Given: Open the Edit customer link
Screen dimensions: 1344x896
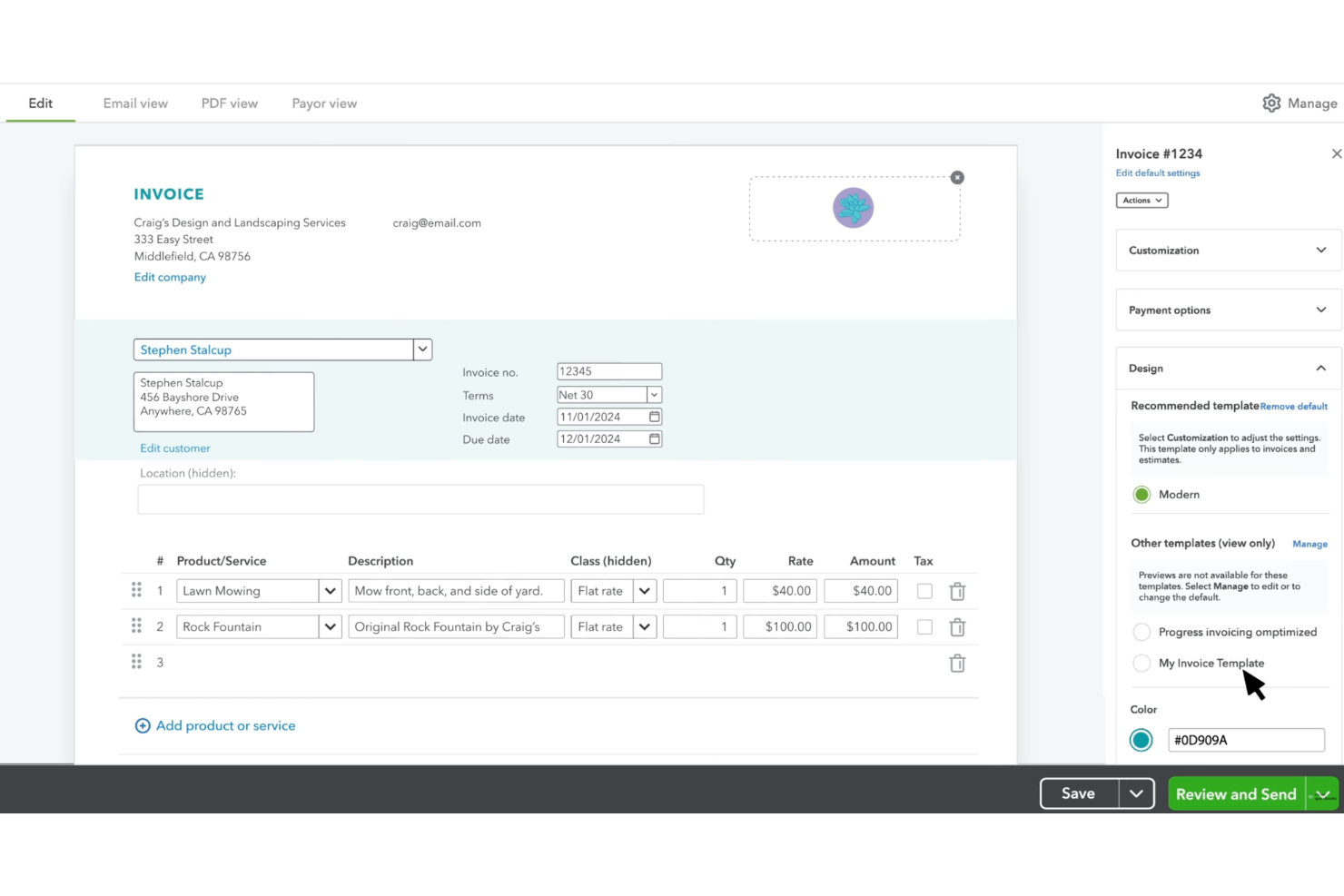Looking at the screenshot, I should point(174,448).
